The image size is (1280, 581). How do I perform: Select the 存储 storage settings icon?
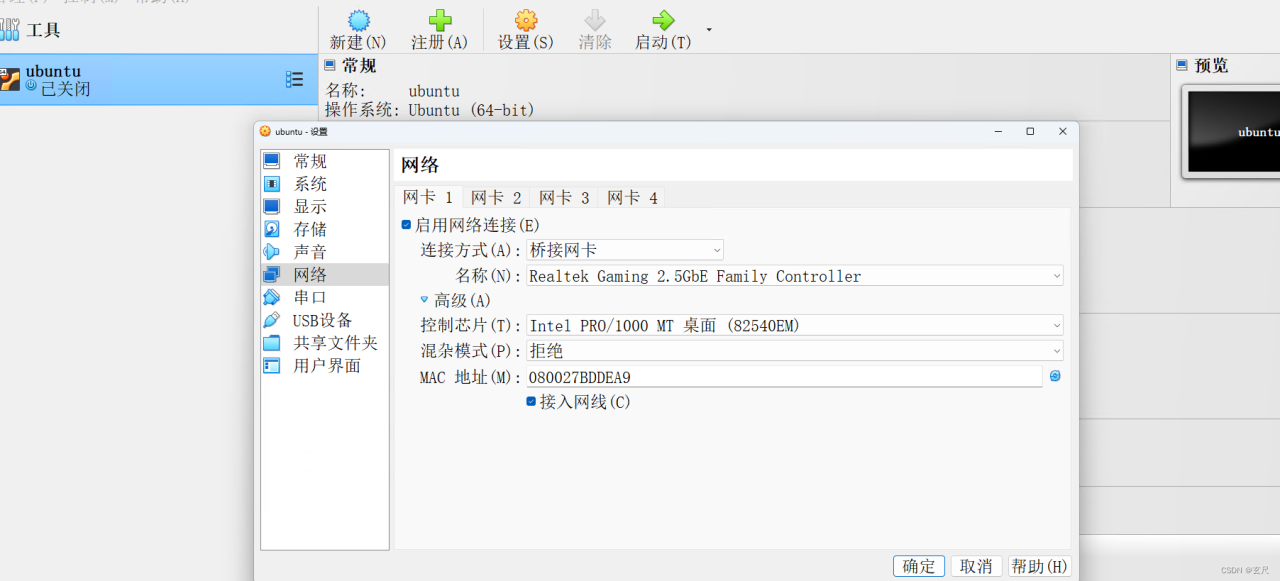click(x=273, y=229)
